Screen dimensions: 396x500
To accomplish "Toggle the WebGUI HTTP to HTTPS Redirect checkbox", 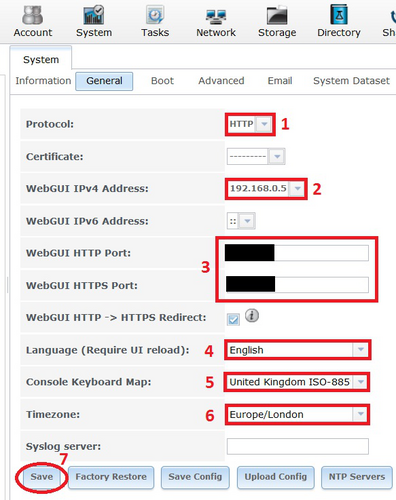I will [233, 319].
